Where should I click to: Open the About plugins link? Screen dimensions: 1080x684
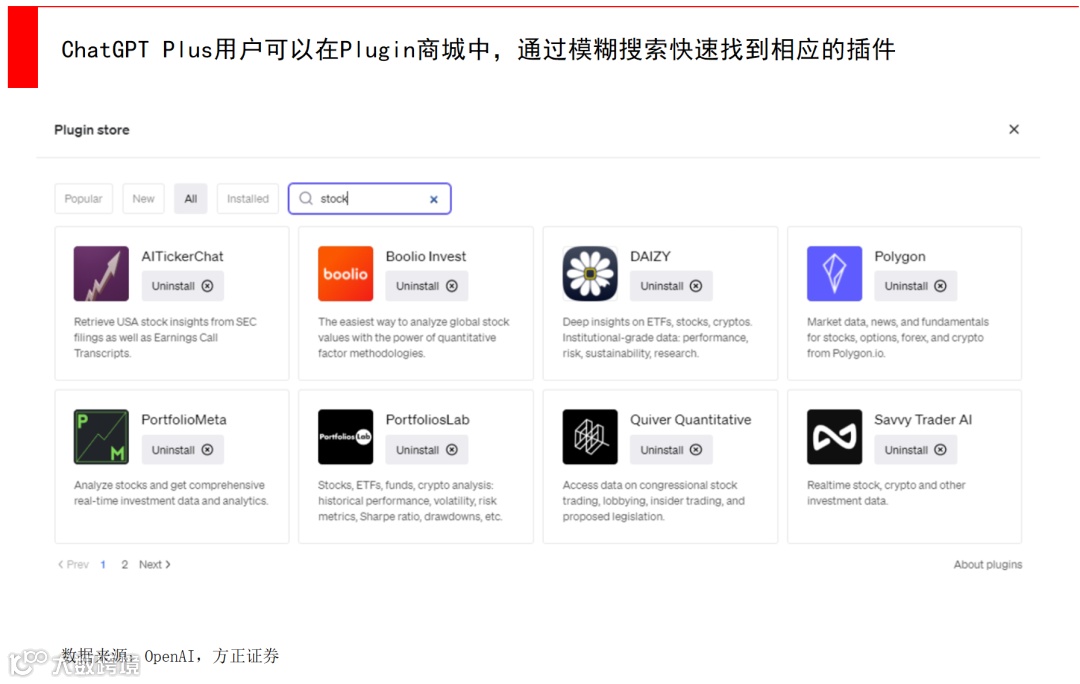tap(988, 564)
